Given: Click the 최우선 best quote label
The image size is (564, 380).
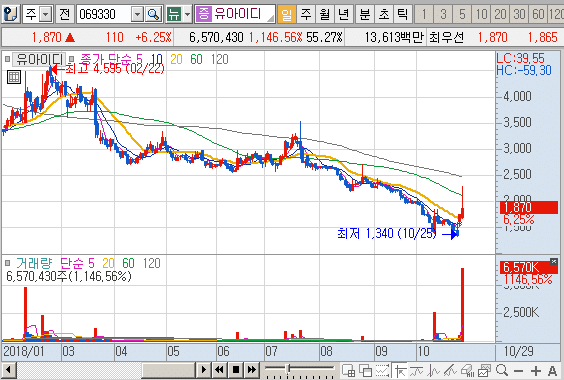Looking at the screenshot, I should click(x=446, y=37).
